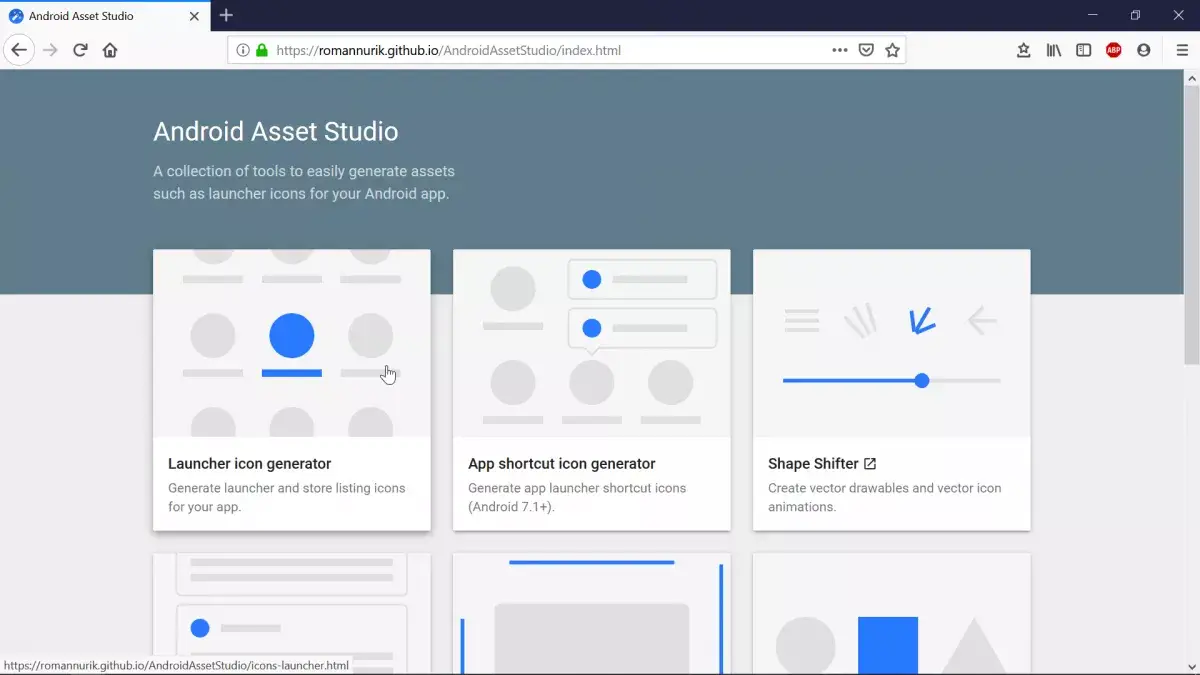Click the Launcher icon generator card thumbnail

click(x=291, y=343)
